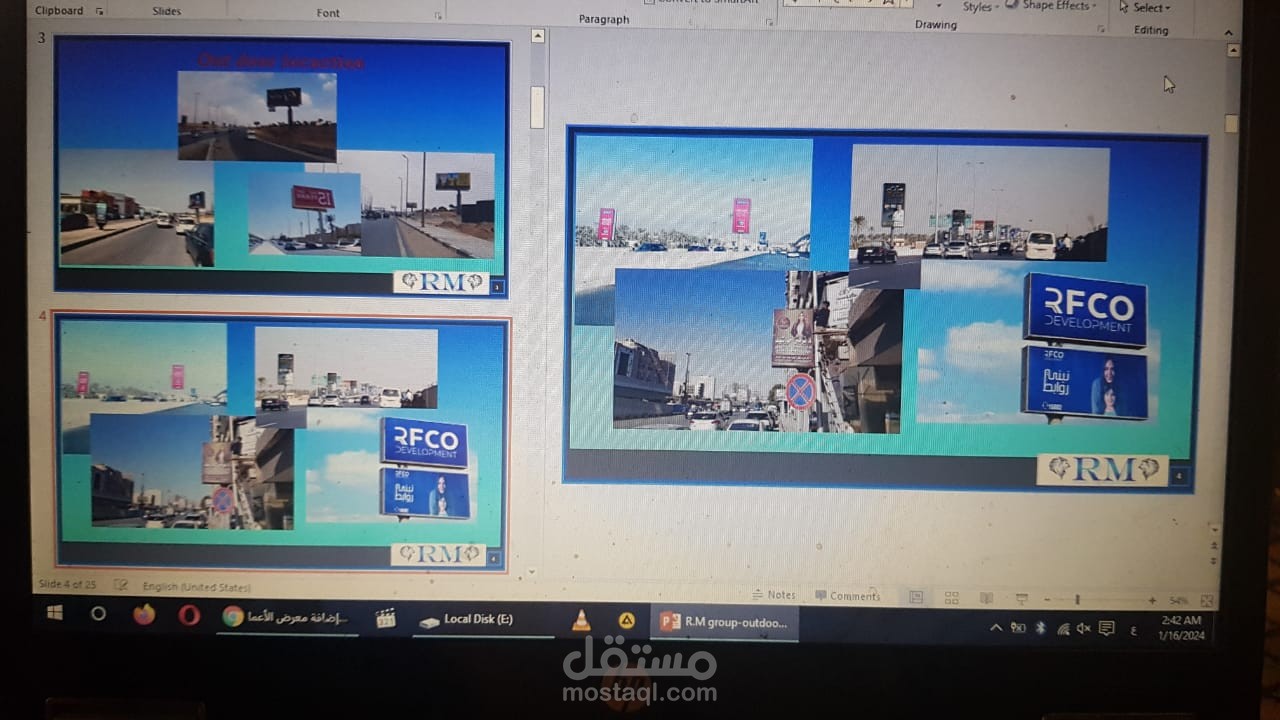Open the Windows Start menu
The image size is (1280, 720).
[x=54, y=612]
